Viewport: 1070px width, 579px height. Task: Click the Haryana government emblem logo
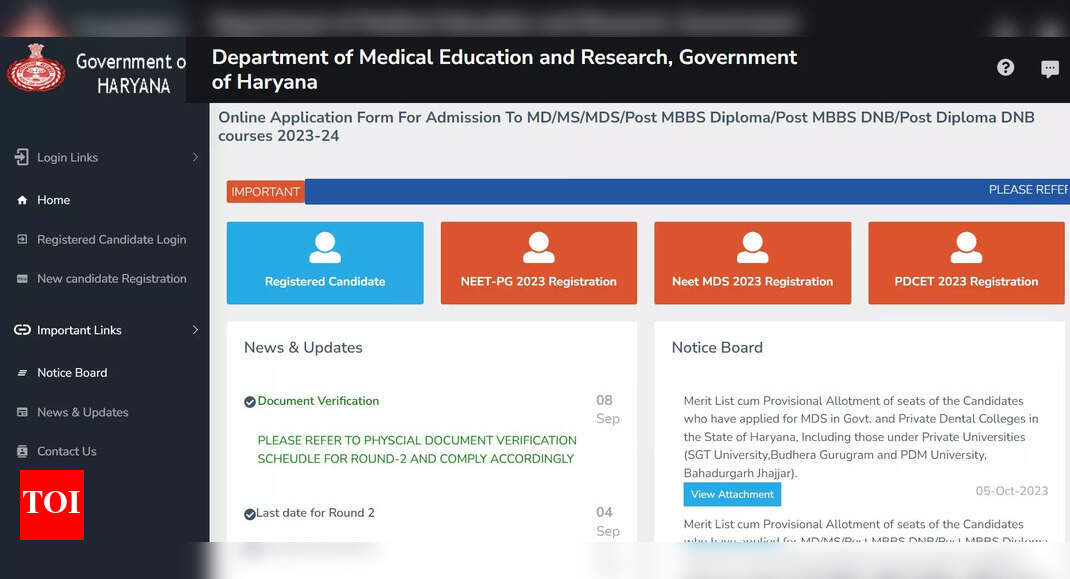point(35,68)
